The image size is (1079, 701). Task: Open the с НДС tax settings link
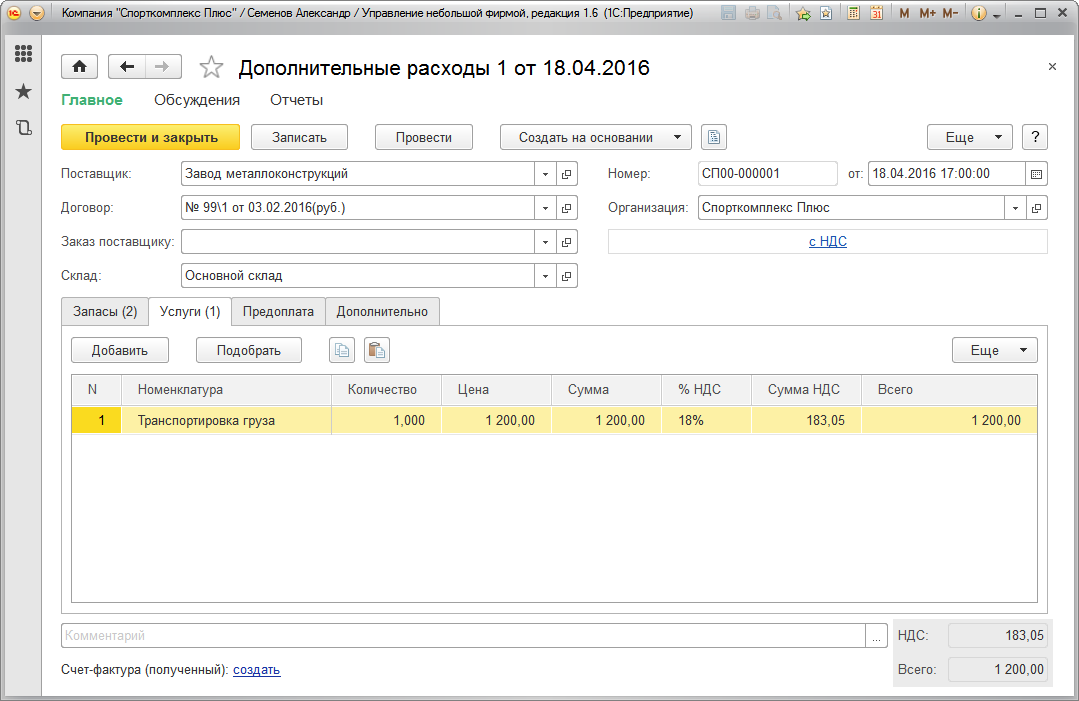827,242
